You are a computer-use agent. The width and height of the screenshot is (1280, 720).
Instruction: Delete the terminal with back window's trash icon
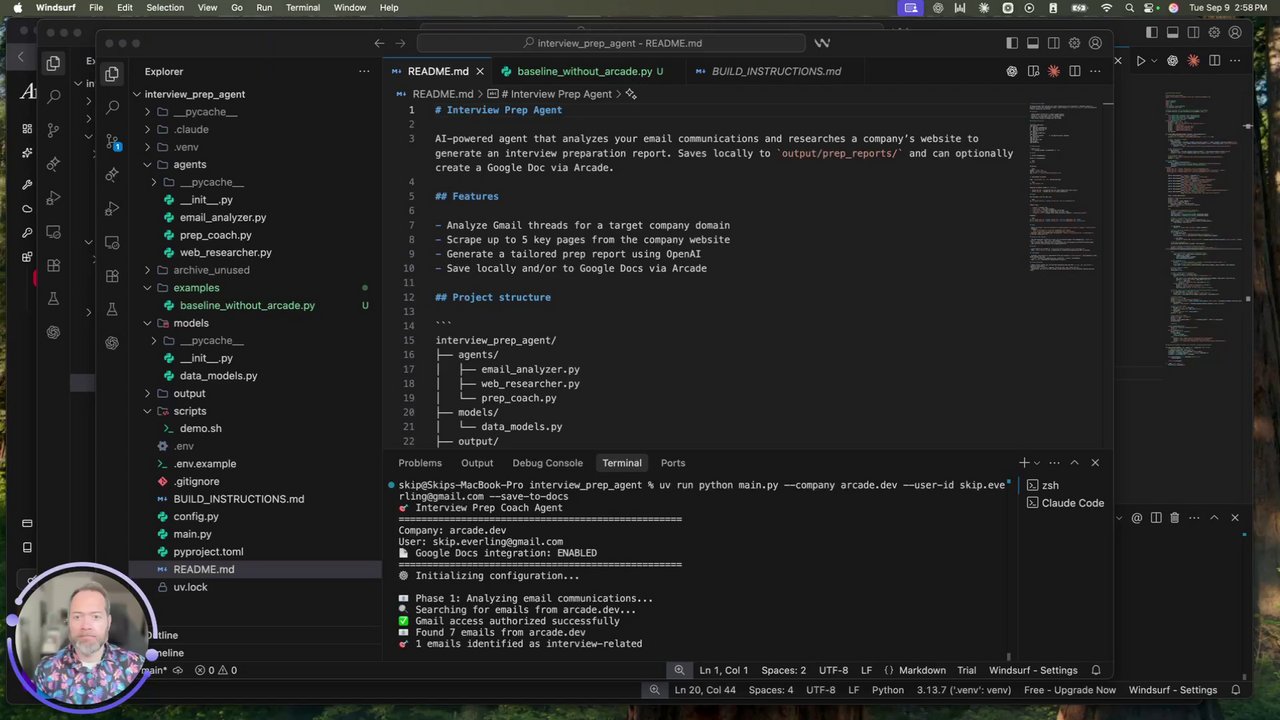click(1174, 518)
